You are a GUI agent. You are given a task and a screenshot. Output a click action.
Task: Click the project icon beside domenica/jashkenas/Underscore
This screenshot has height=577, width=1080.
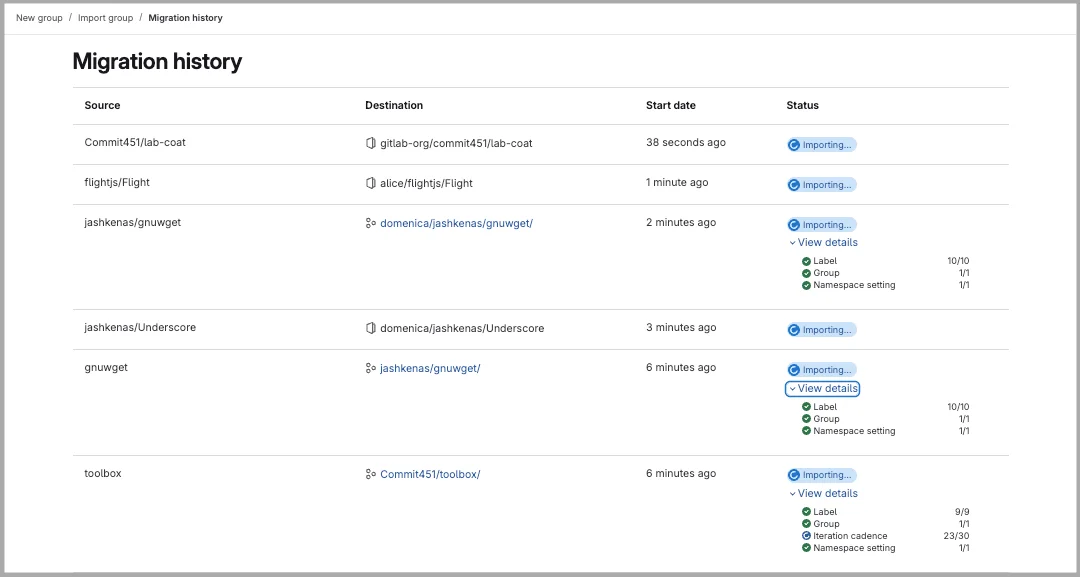coord(369,327)
